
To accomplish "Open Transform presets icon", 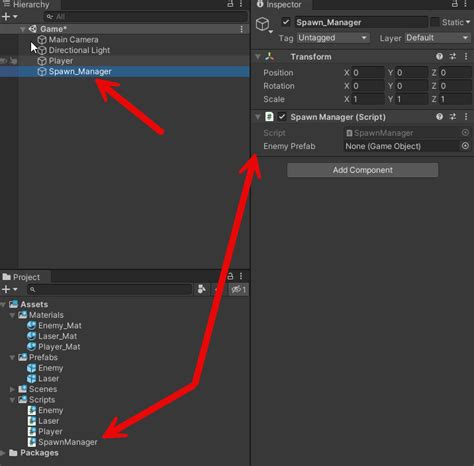I will tap(453, 57).
